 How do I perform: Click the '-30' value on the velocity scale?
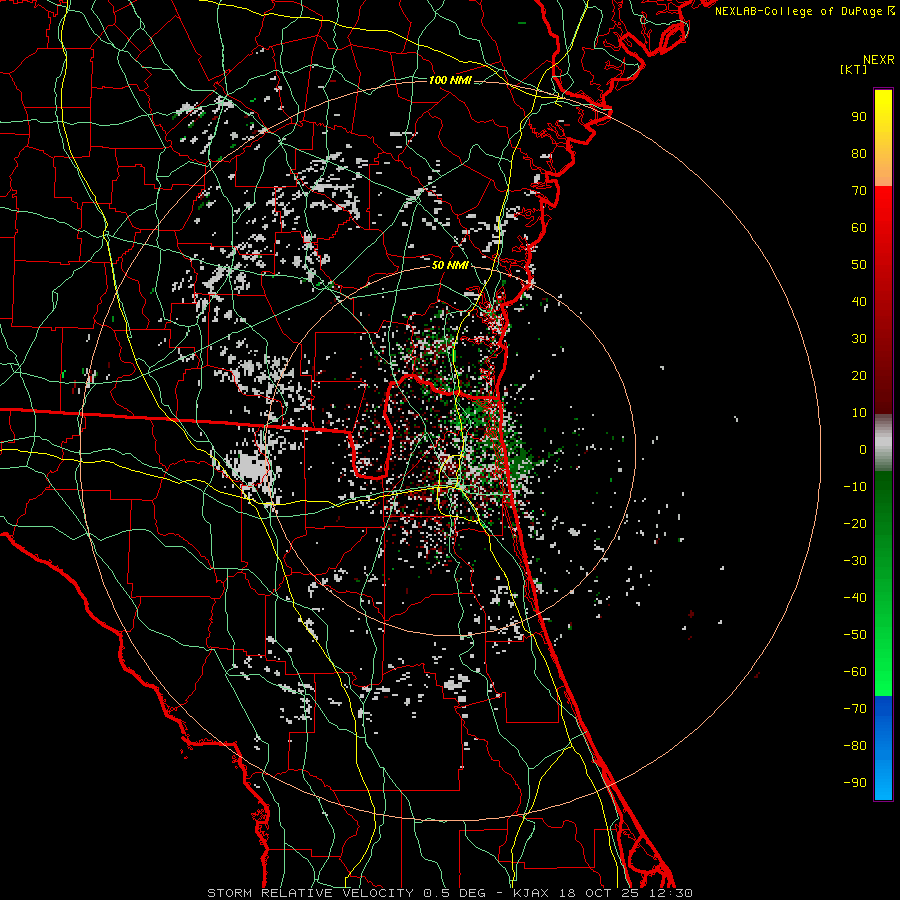(x=855, y=561)
